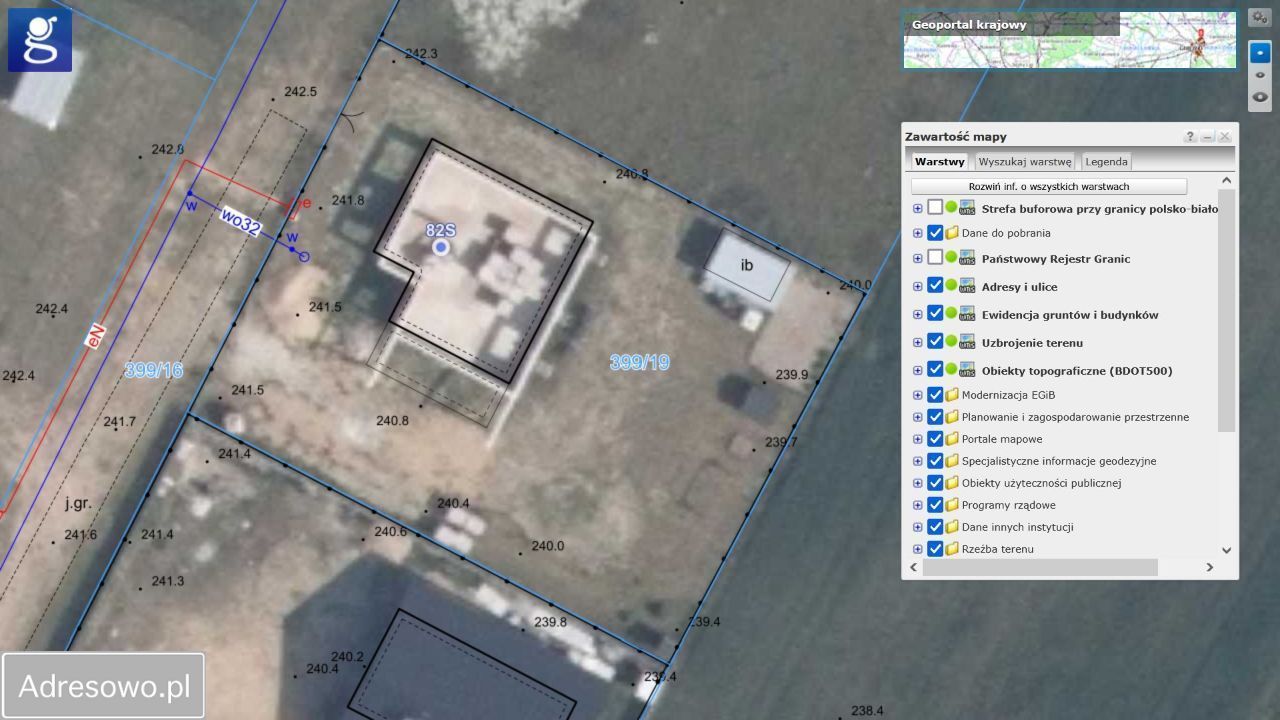Click the layer list horizontal scrollbar thumb
This screenshot has height=720, width=1280.
tap(1040, 567)
